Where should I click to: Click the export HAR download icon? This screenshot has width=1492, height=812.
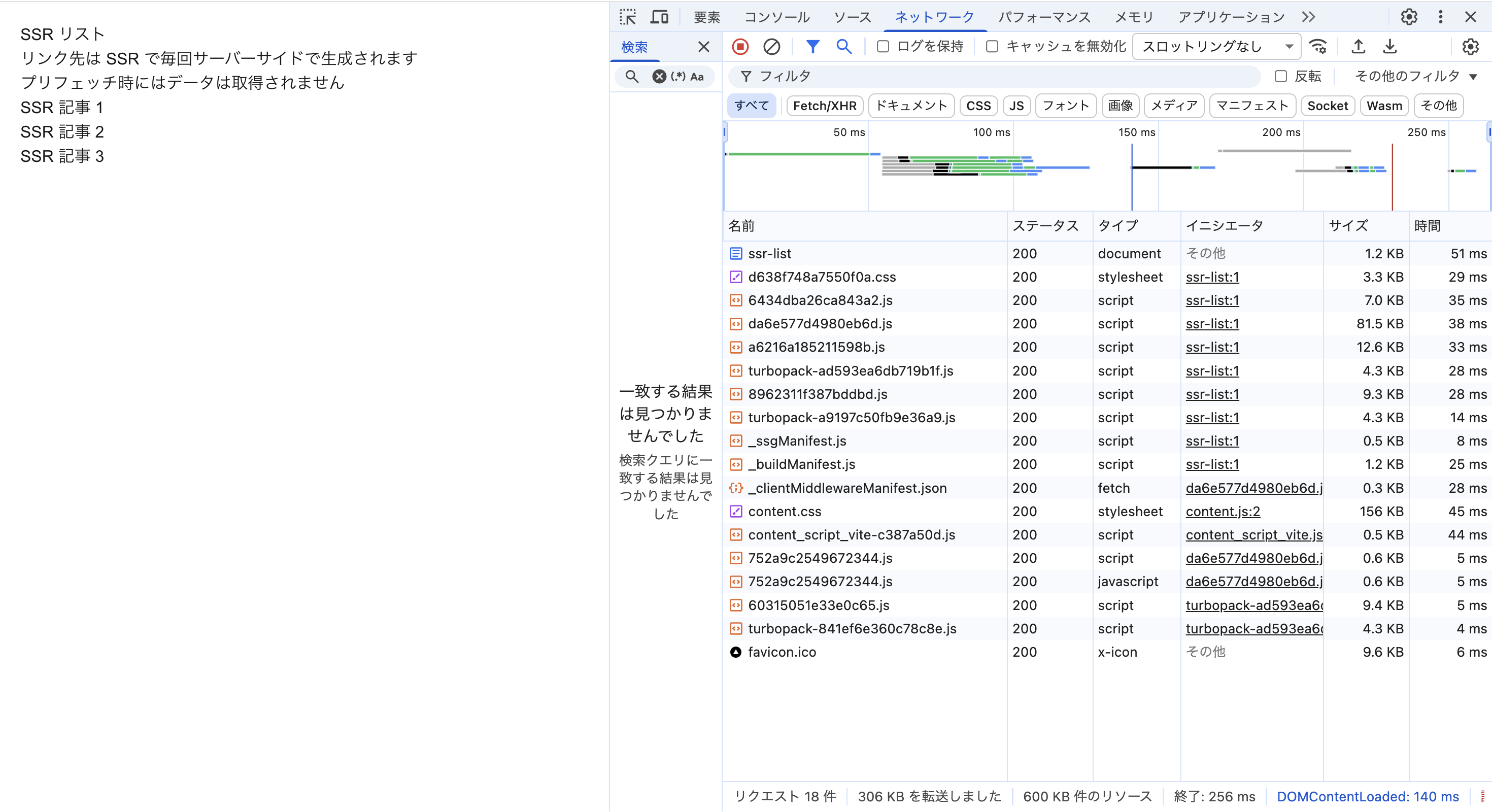(1390, 46)
